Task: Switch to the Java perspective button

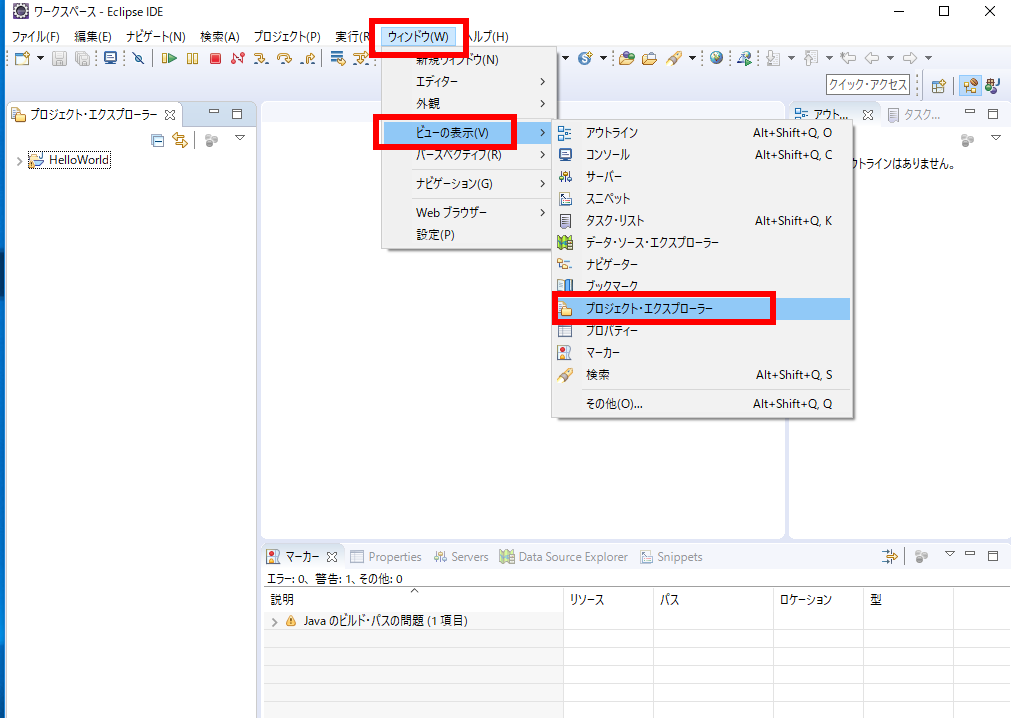Action: tap(993, 86)
